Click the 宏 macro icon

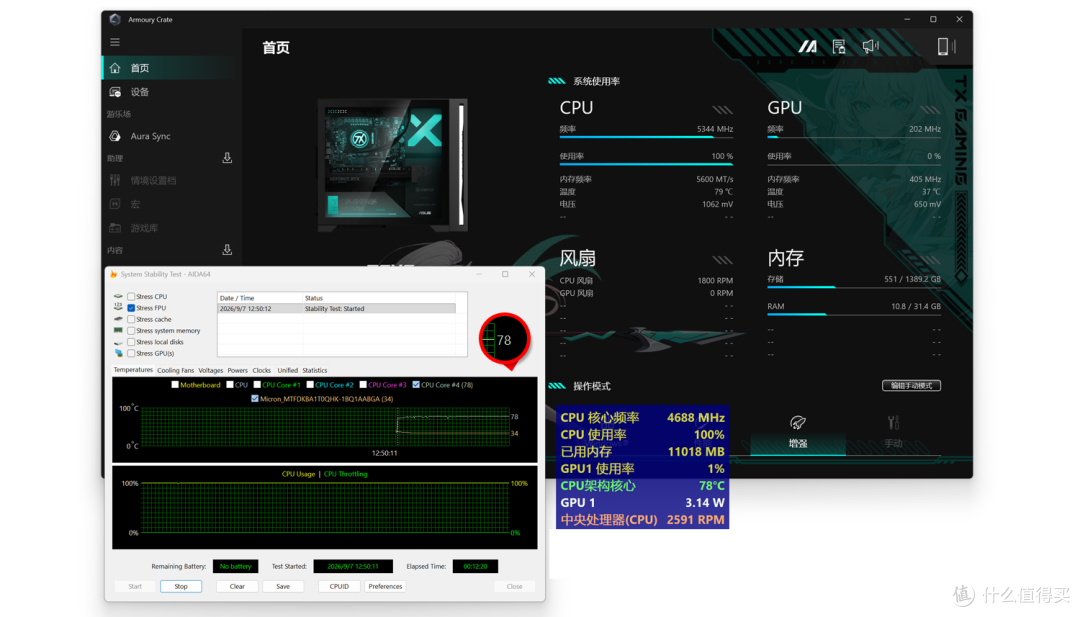pyautogui.click(x=115, y=204)
